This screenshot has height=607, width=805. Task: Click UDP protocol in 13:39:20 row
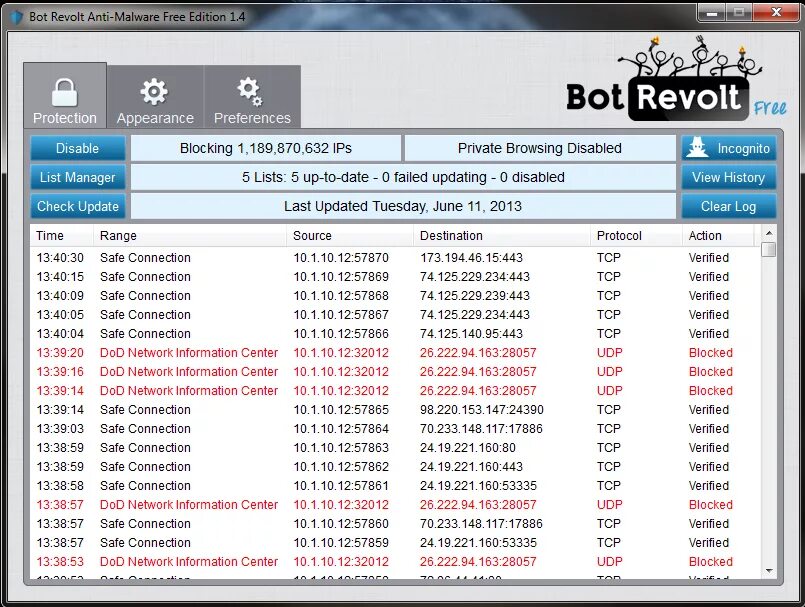609,353
